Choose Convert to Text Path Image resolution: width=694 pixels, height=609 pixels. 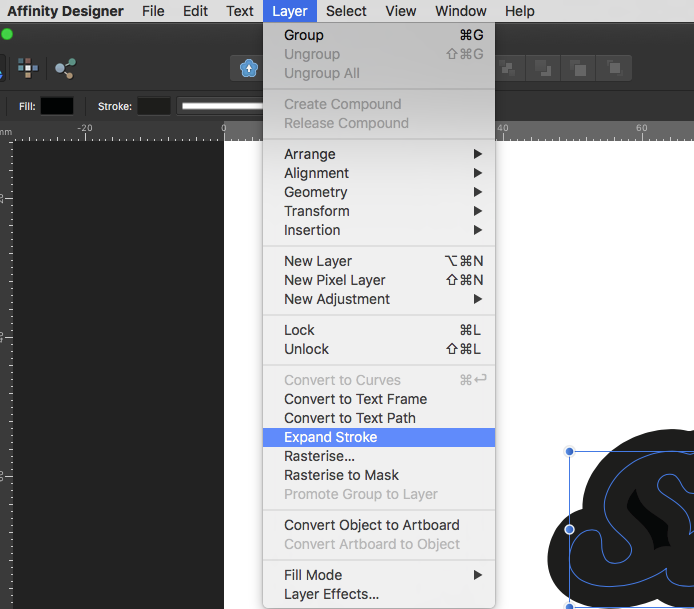coord(379,418)
